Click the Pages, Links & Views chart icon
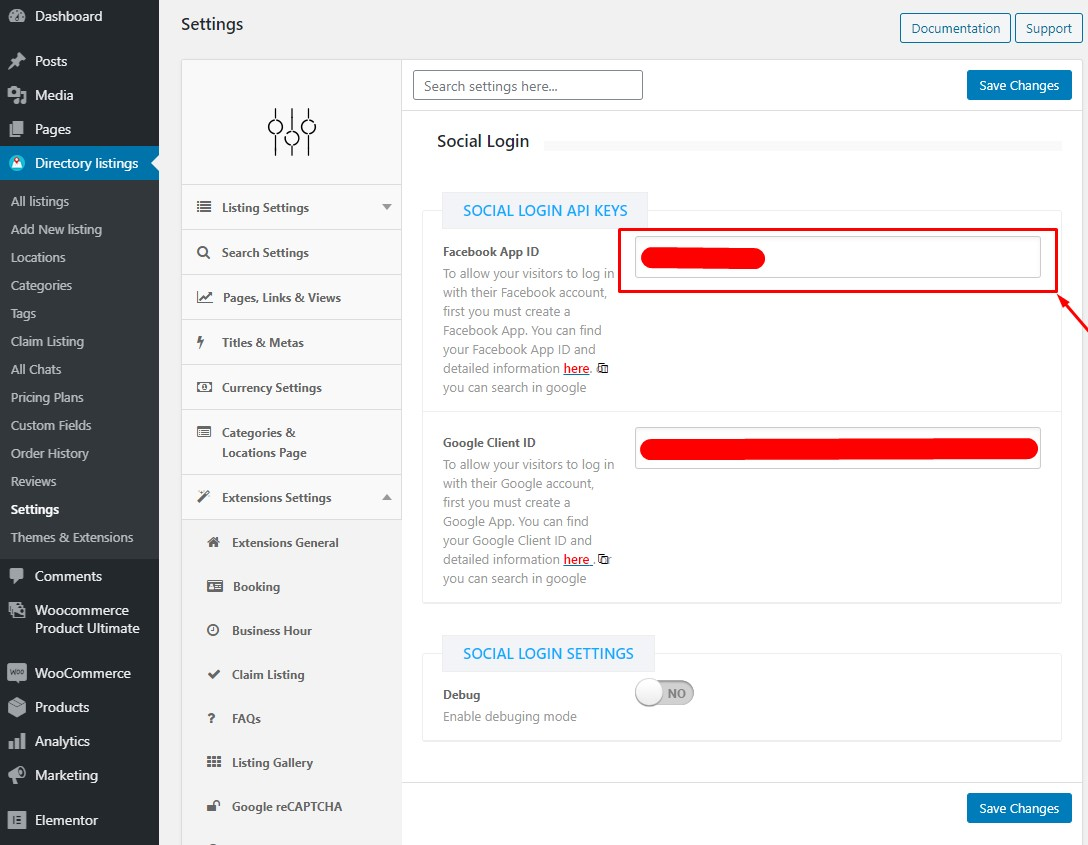The width and height of the screenshot is (1088, 845). (205, 297)
